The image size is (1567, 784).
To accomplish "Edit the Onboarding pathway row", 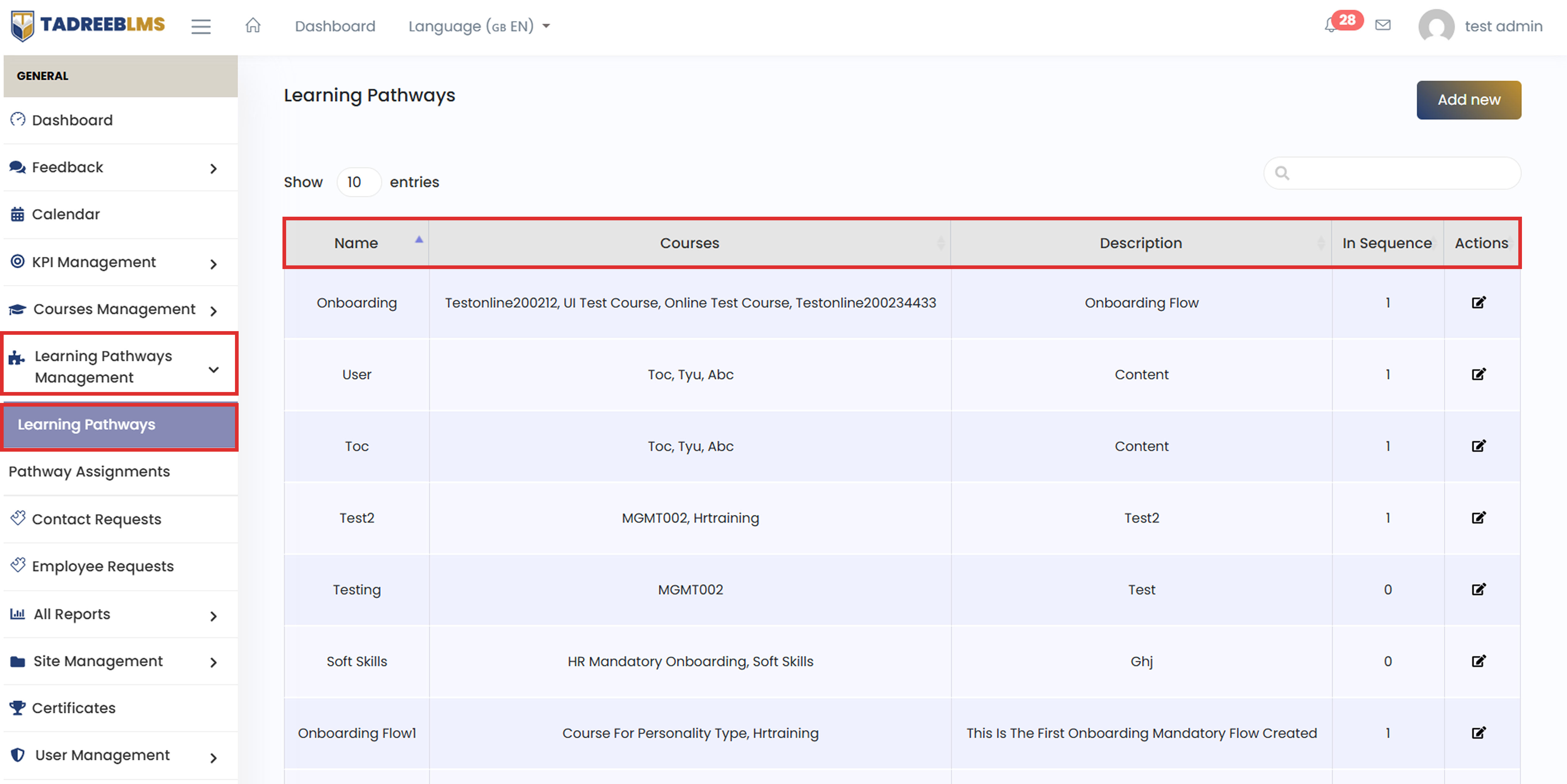I will pyautogui.click(x=1479, y=302).
